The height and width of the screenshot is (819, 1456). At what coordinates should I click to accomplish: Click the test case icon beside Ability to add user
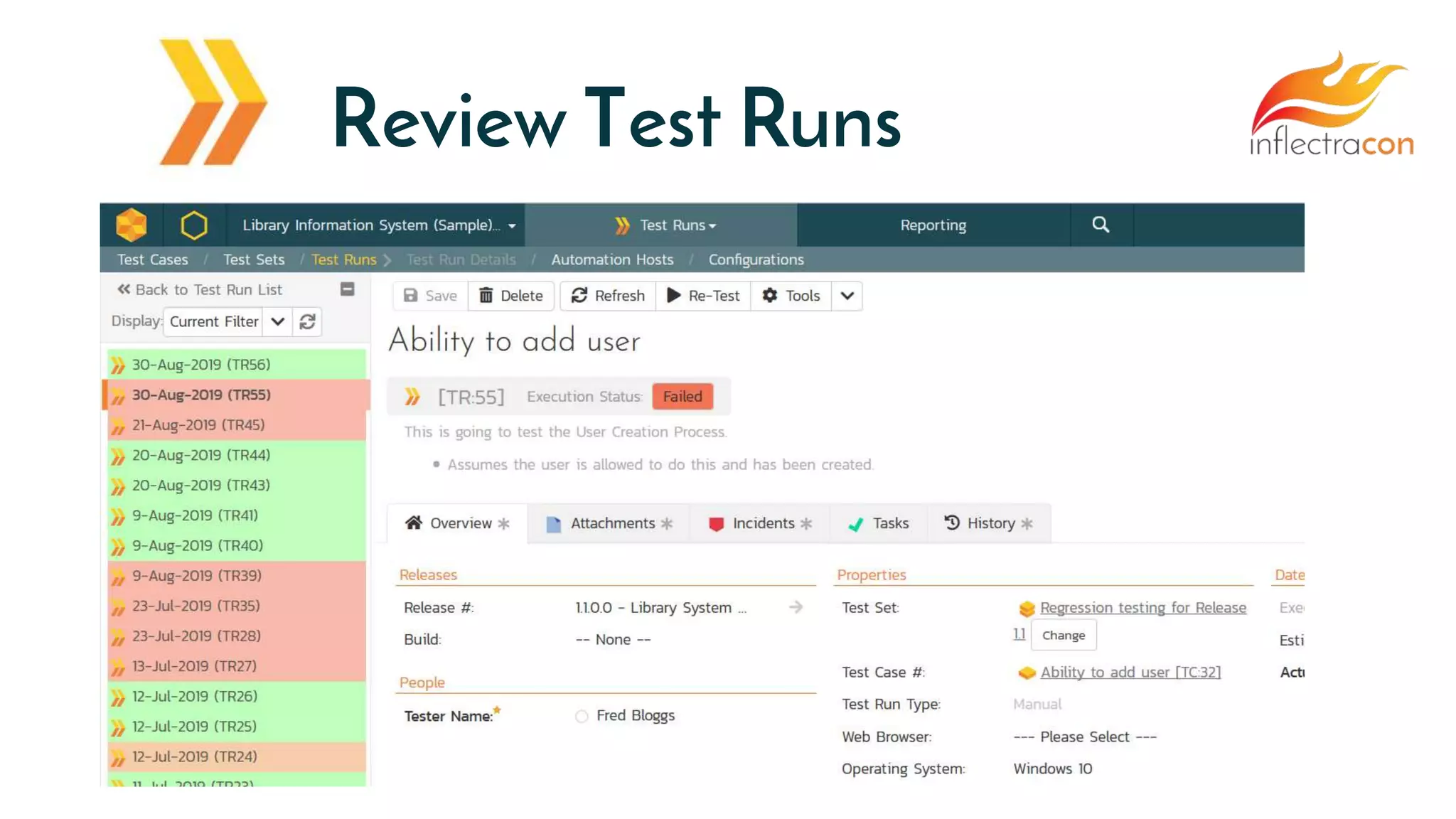1027,673
